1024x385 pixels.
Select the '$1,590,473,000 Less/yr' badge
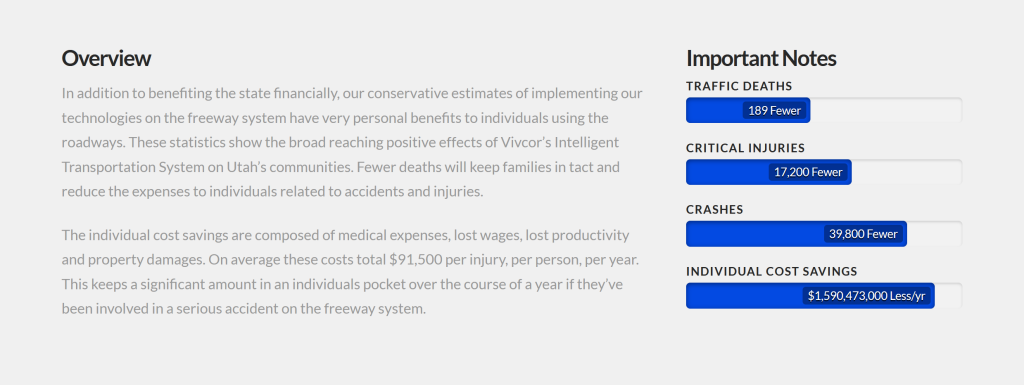867,296
